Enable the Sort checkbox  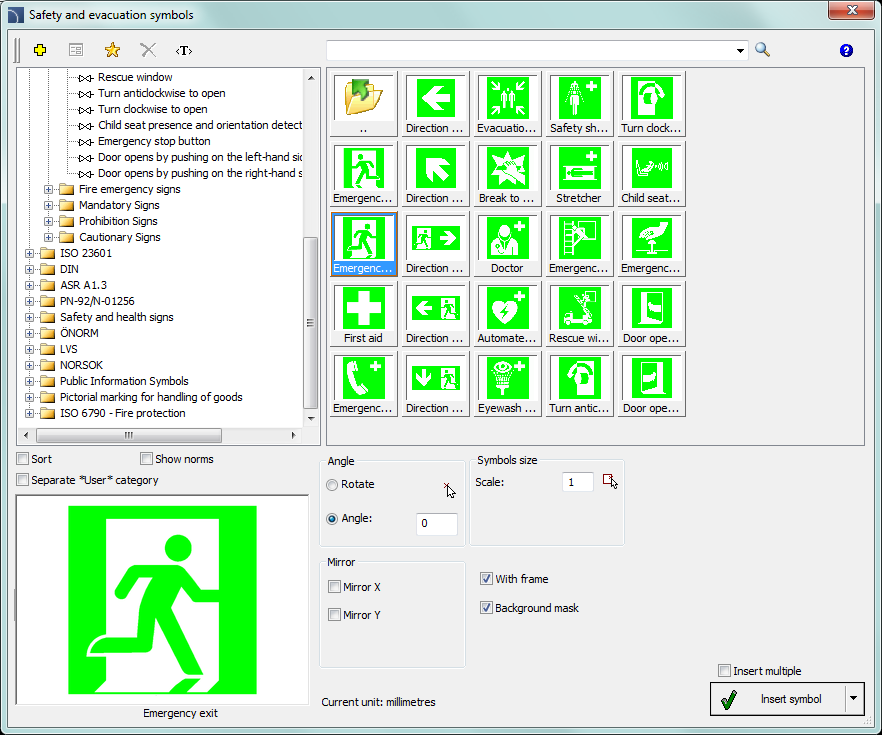coord(23,459)
